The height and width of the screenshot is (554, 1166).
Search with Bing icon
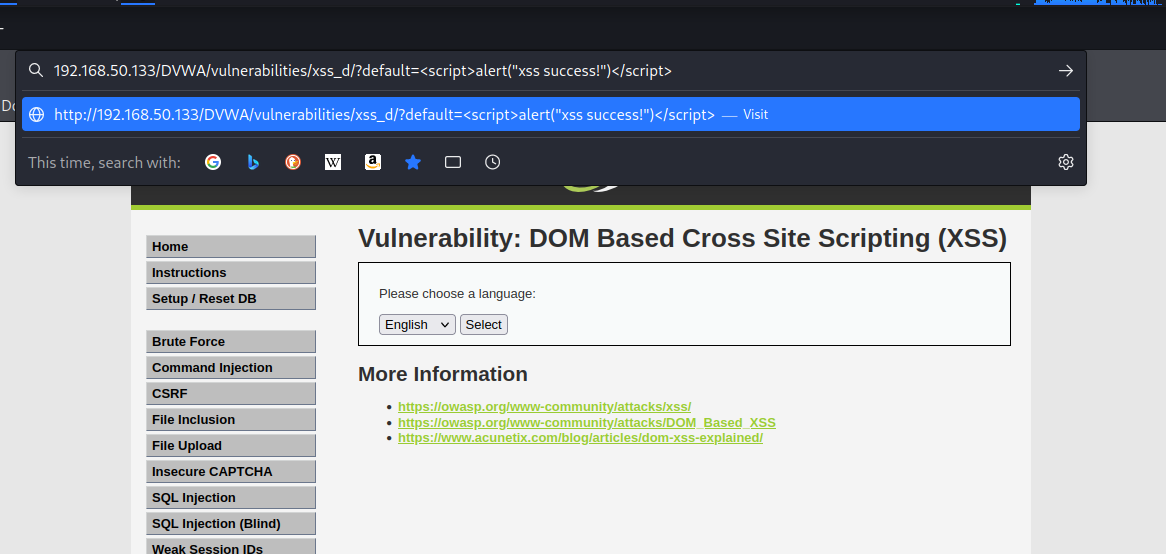pyautogui.click(x=253, y=162)
